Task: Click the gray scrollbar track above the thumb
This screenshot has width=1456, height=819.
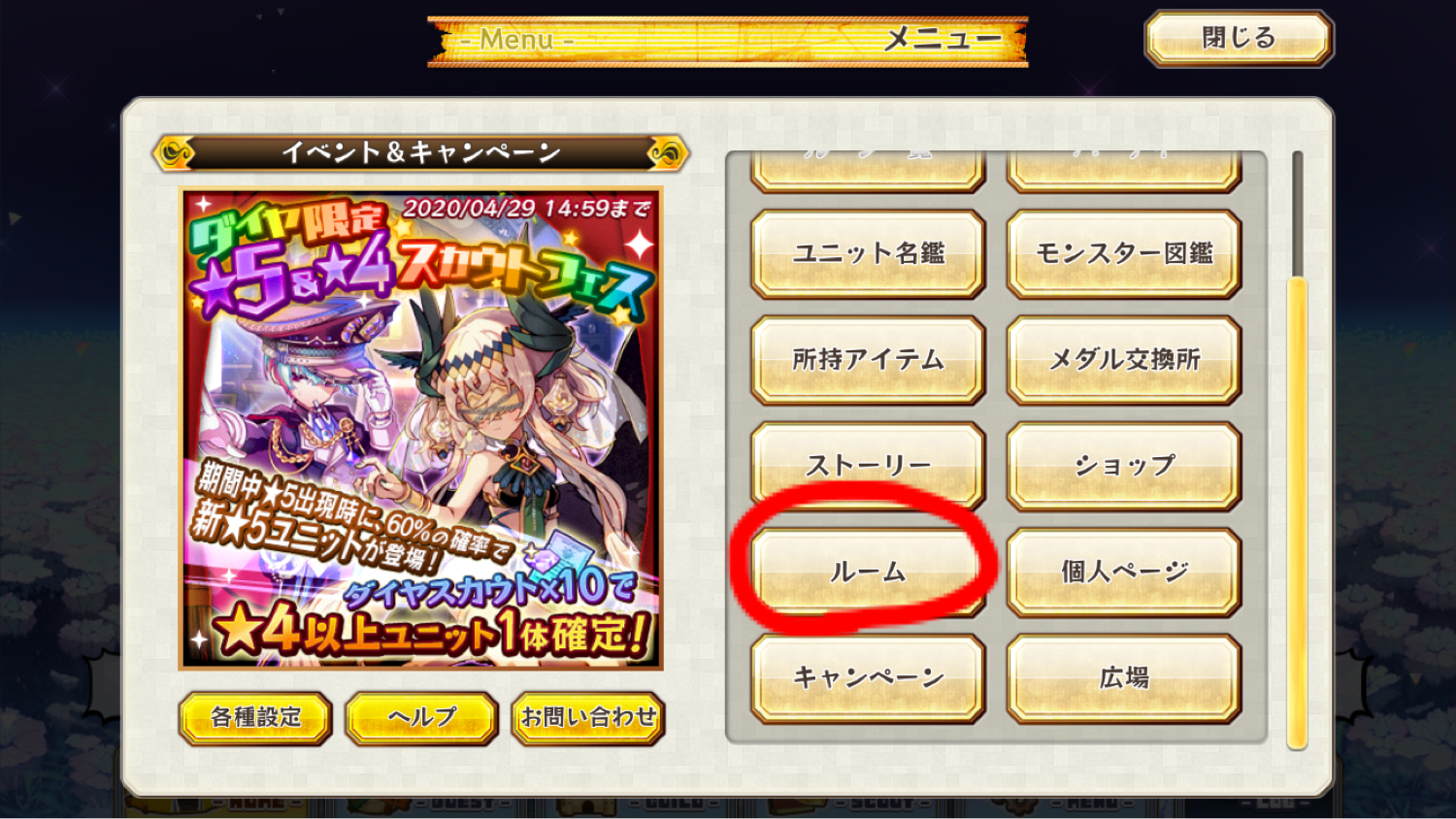Action: [x=1297, y=213]
